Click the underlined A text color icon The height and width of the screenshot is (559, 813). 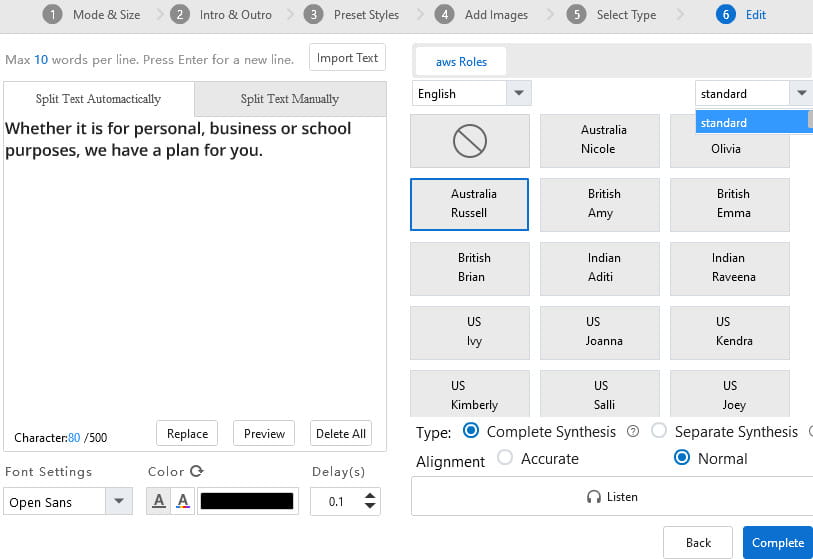pos(158,502)
